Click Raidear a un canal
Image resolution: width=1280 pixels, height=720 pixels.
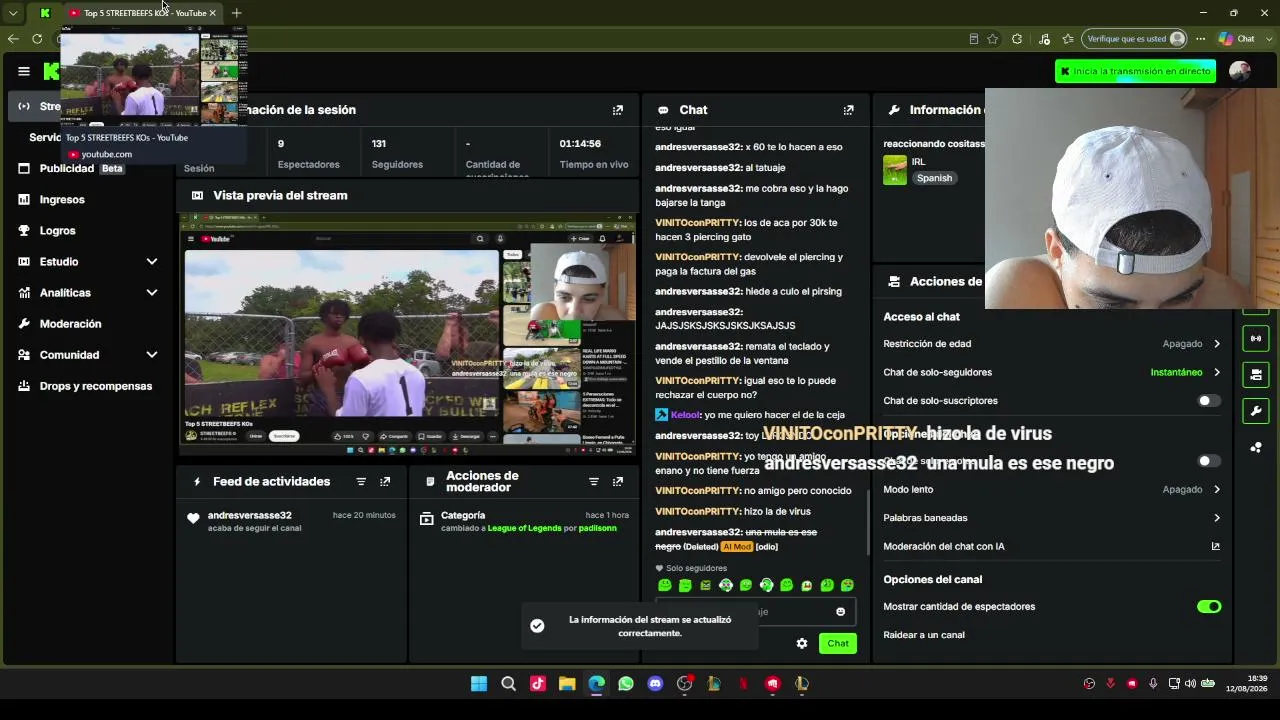click(924, 635)
